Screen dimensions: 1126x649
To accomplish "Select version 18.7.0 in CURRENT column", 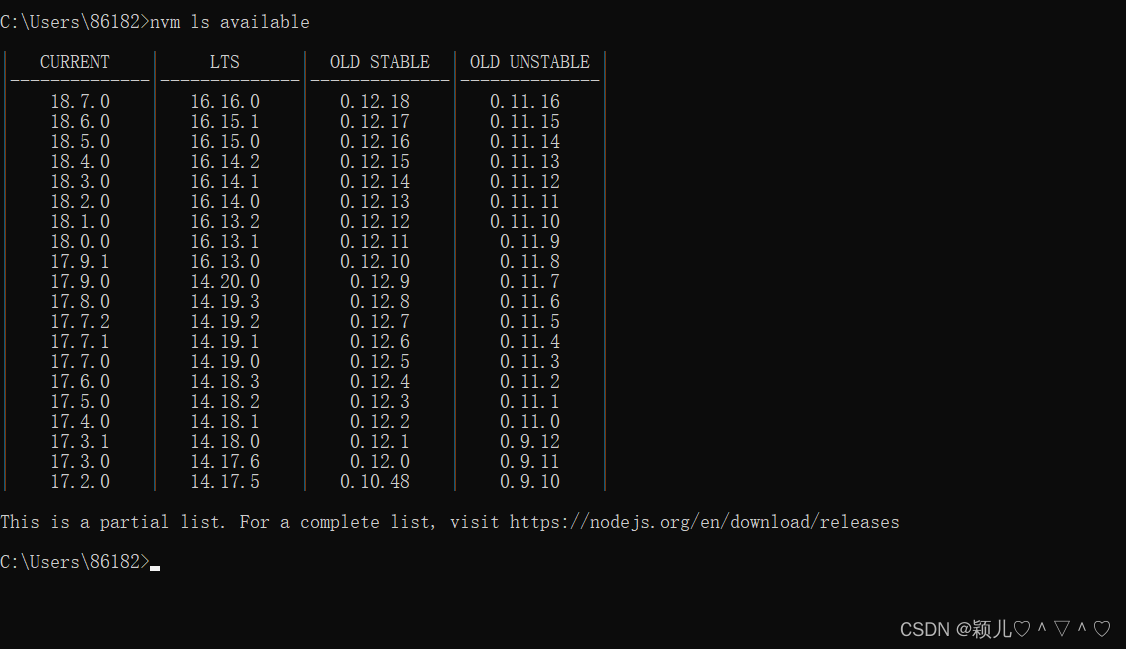I will (80, 102).
